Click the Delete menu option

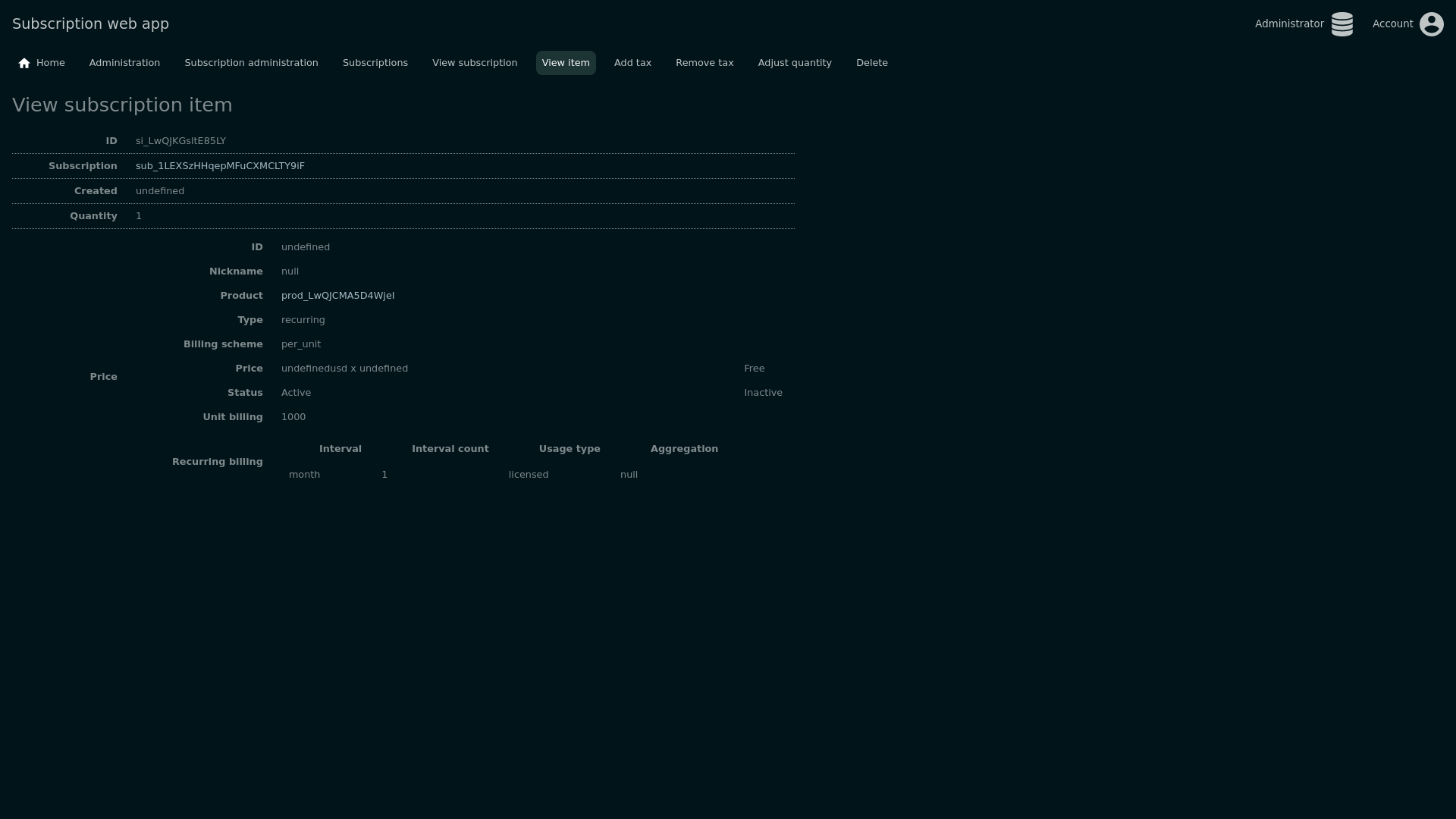[871, 63]
